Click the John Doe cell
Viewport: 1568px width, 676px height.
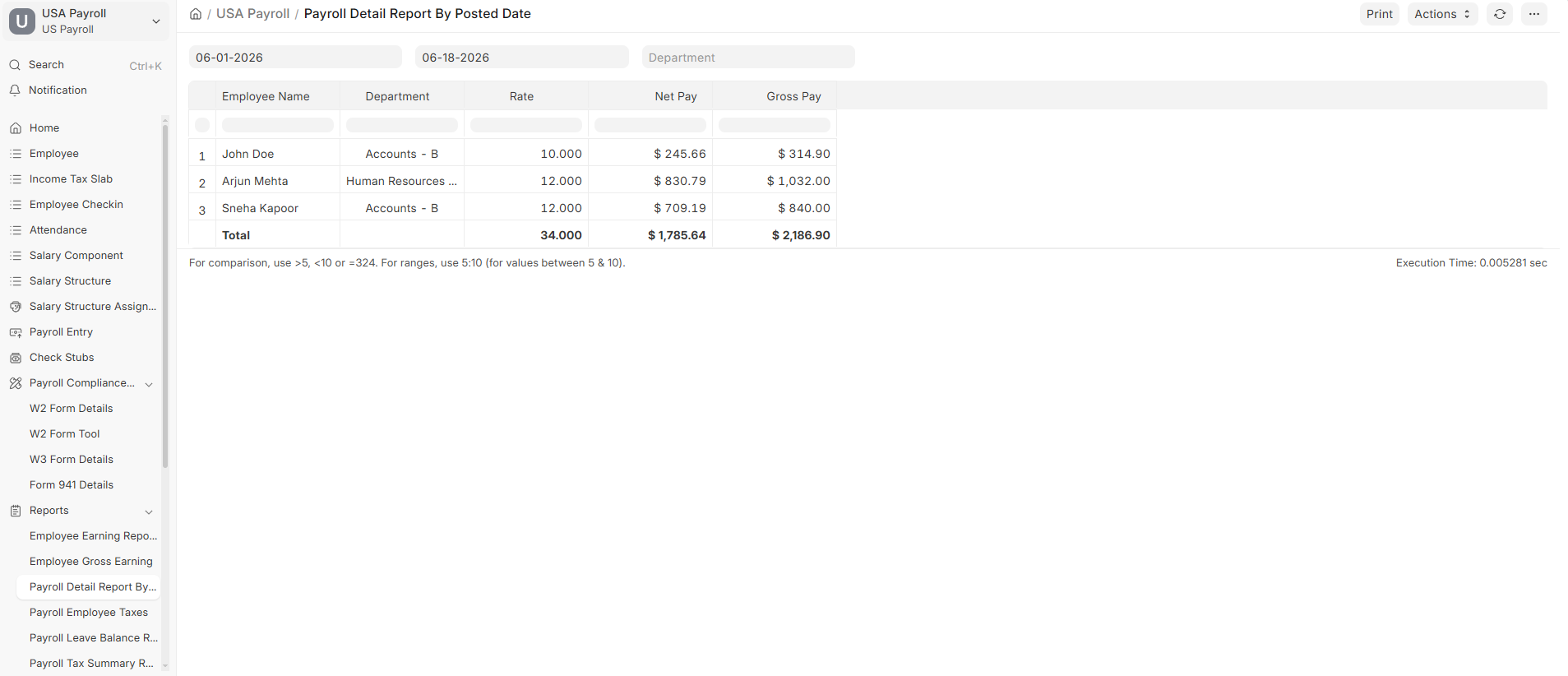click(278, 154)
